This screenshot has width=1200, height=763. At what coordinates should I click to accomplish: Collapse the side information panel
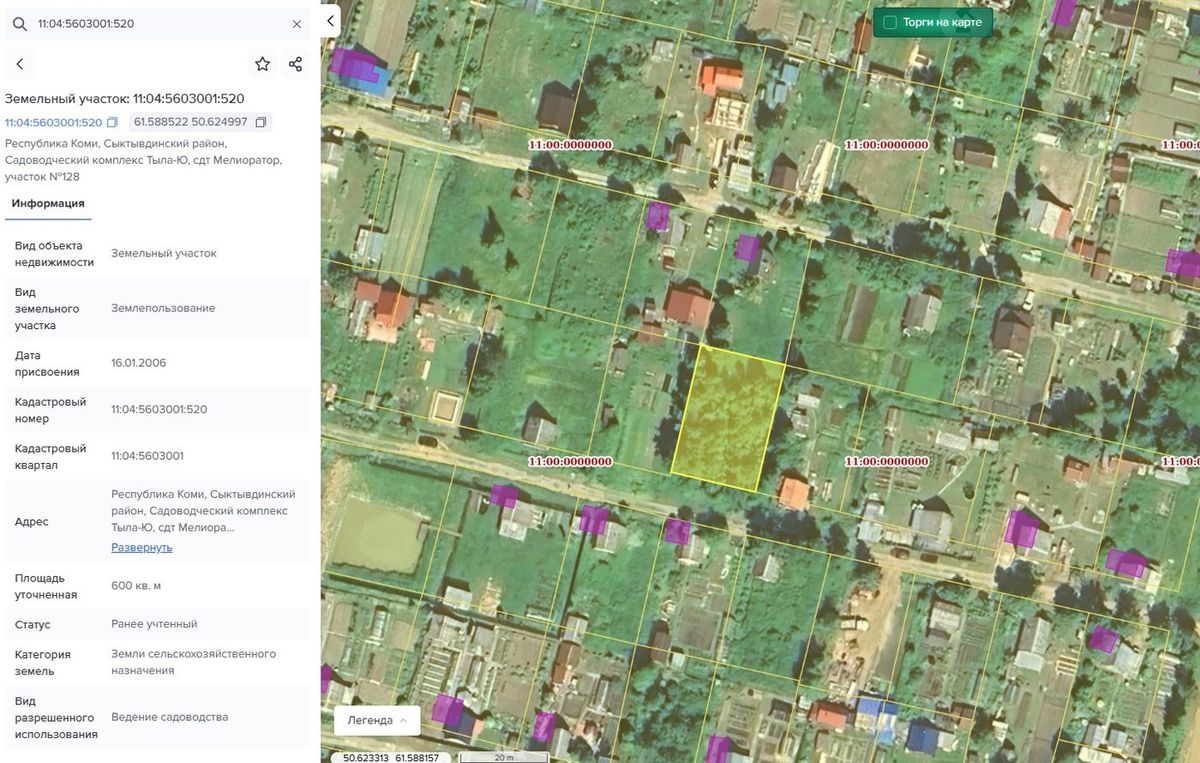point(331,21)
